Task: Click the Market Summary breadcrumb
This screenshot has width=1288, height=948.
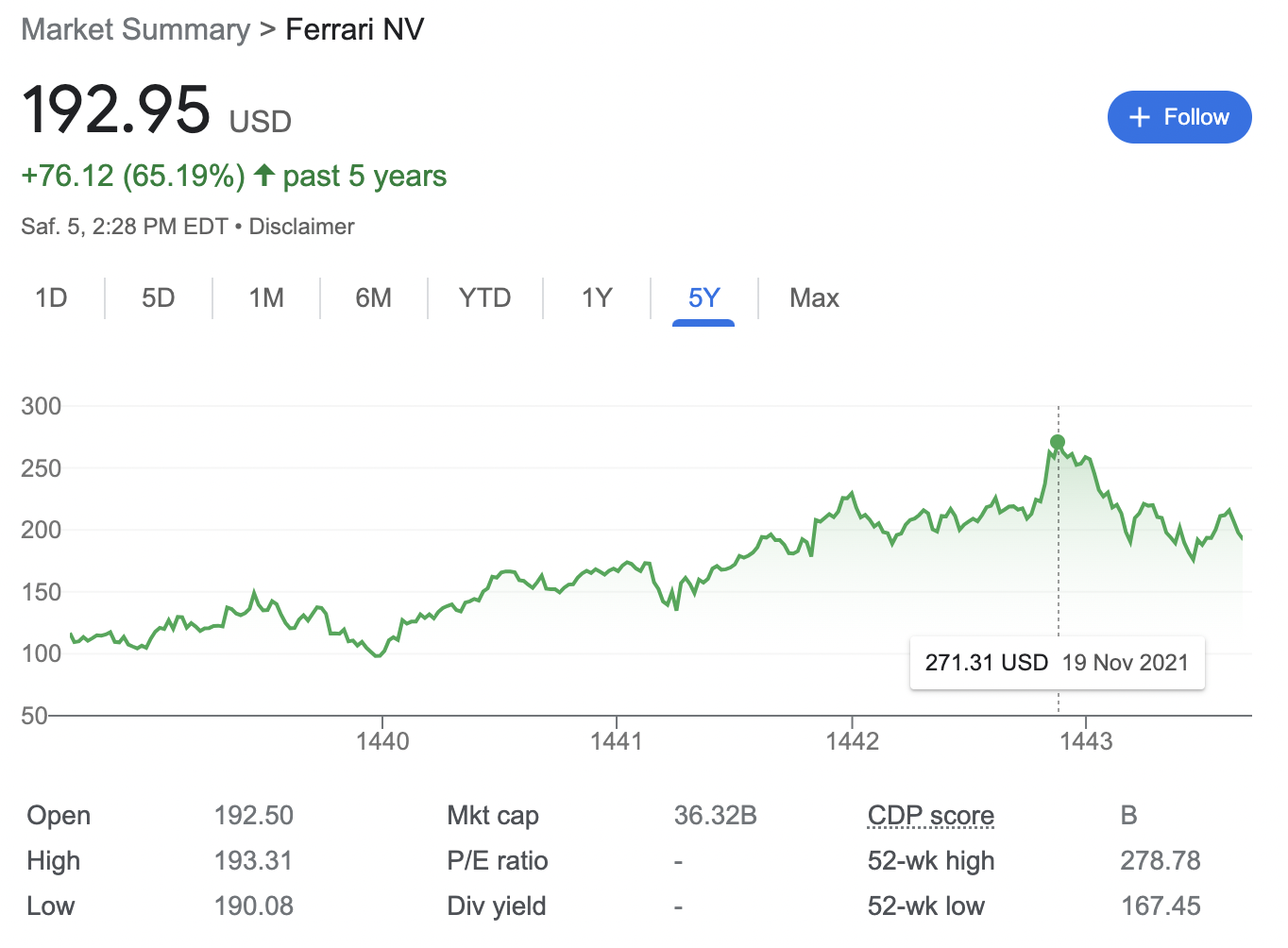Action: pos(136,29)
